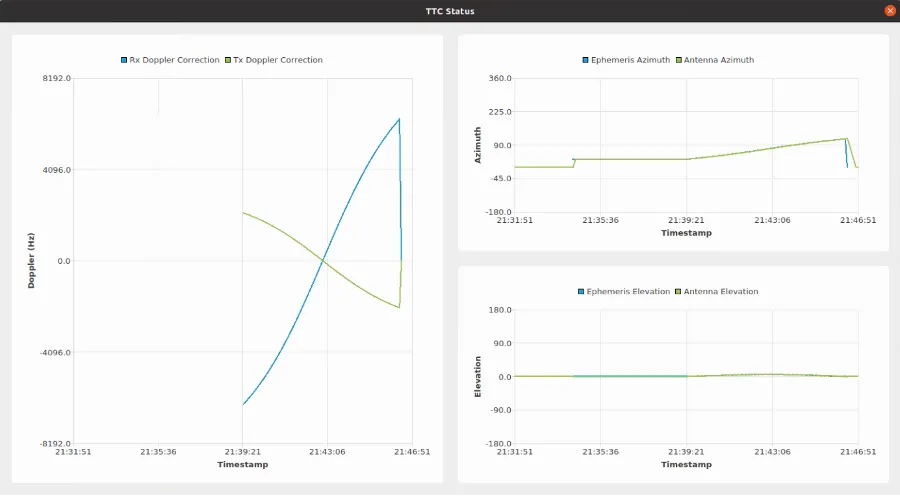Select the 'Tx Doppler Correction' legend label

278,60
